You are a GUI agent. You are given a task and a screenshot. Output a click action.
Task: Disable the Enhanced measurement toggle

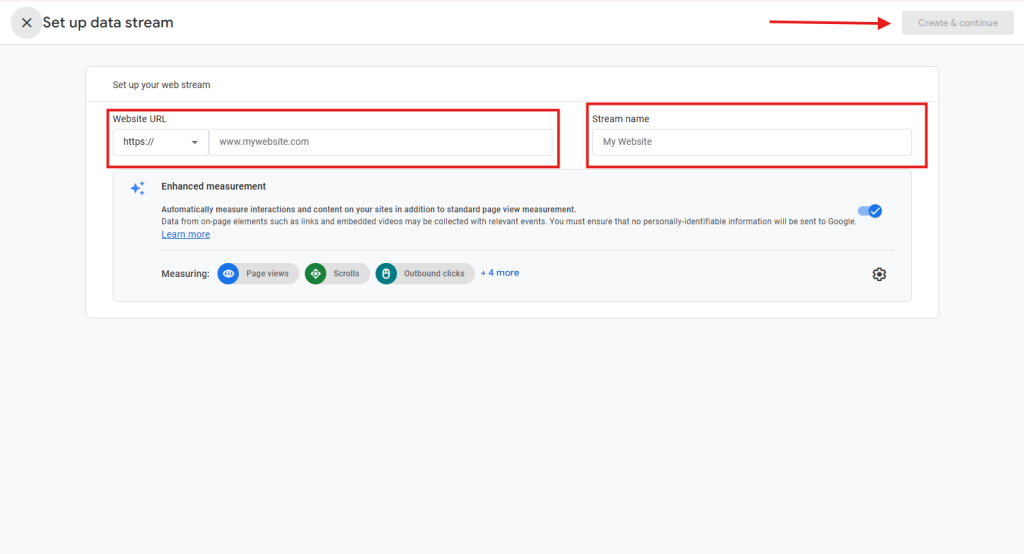[x=870, y=211]
